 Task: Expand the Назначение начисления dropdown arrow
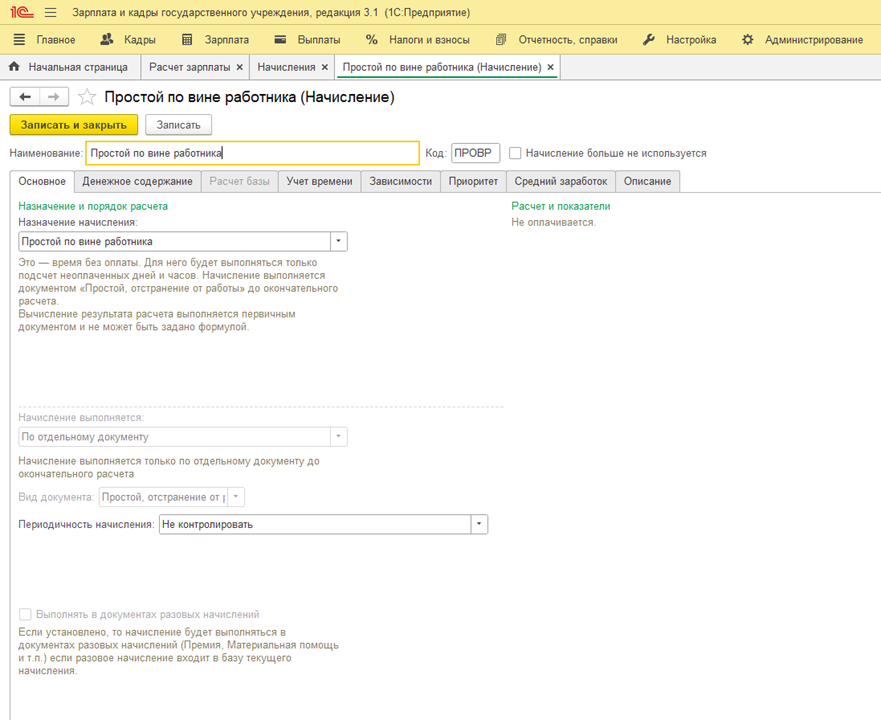[338, 242]
